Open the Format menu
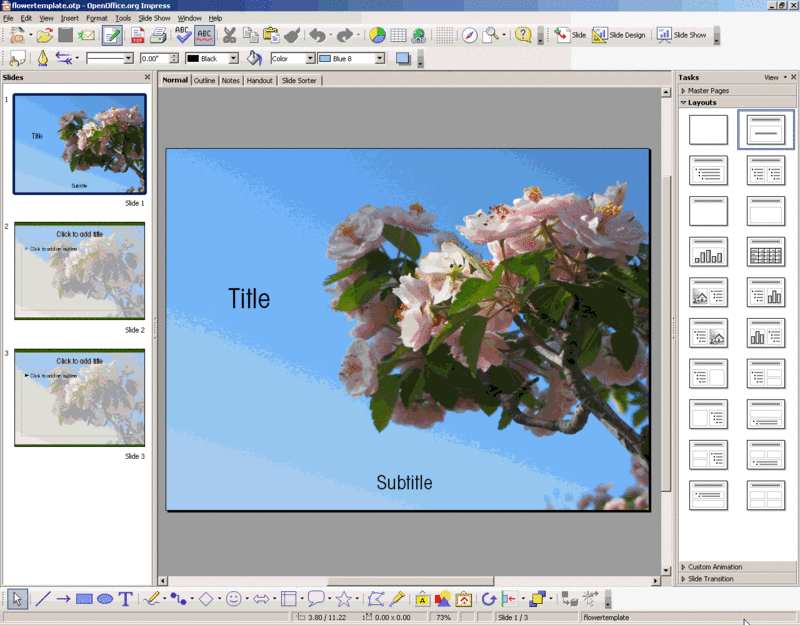This screenshot has height=625, width=800. tap(96, 18)
